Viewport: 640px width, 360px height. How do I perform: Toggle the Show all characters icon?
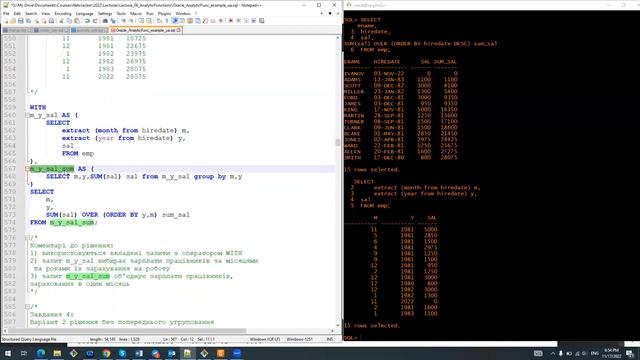(x=167, y=21)
